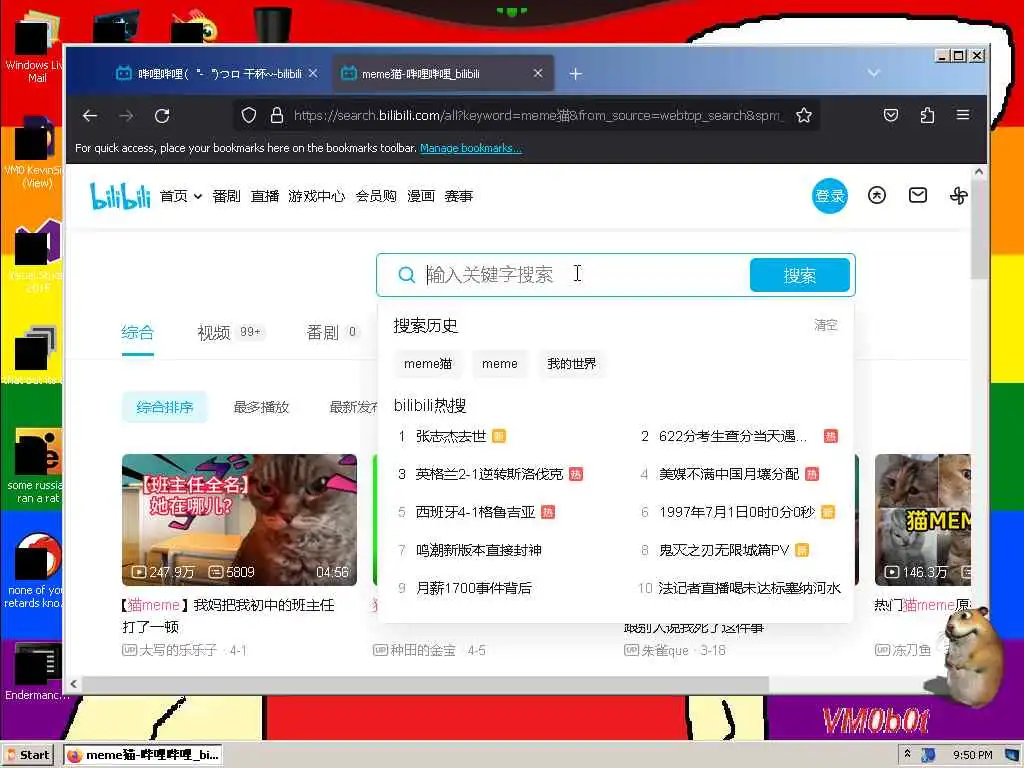Open the 班主任 cat video thumbnail
The height and width of the screenshot is (768, 1024).
tap(239, 520)
